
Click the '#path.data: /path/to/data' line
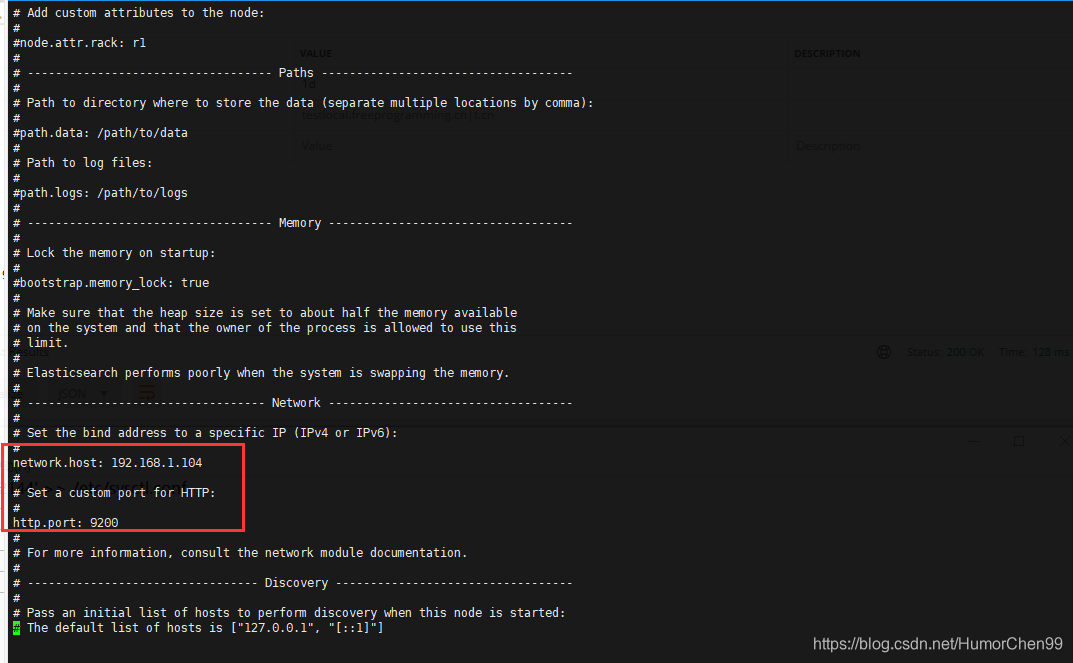pos(100,133)
